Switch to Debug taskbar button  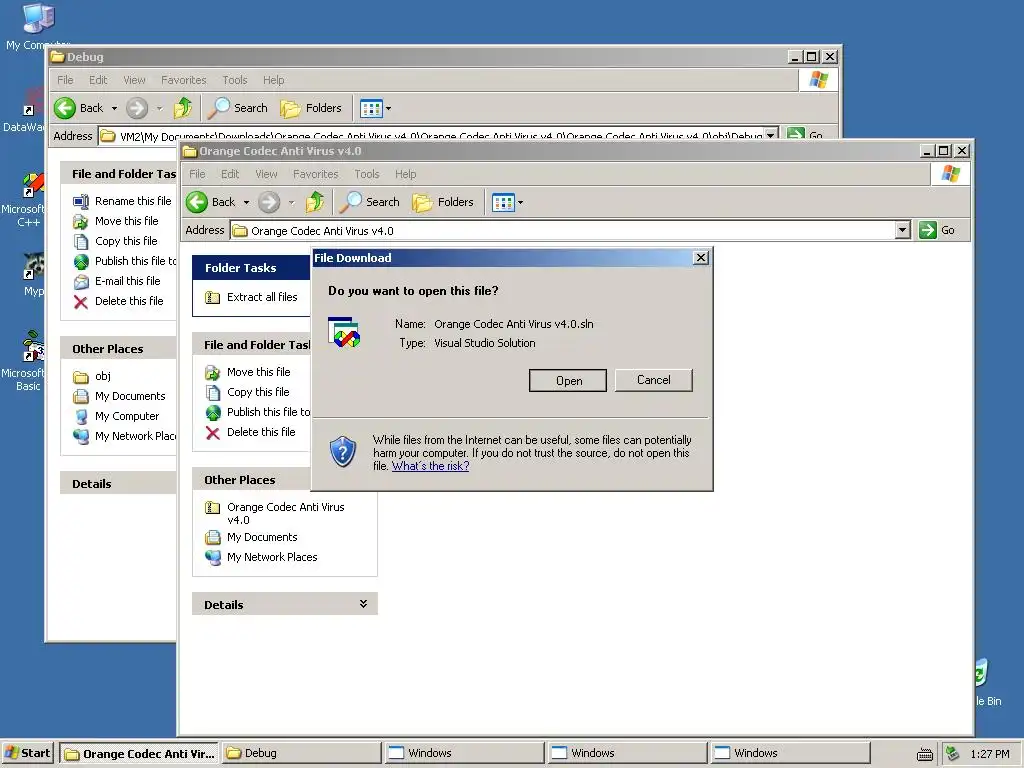pos(301,753)
